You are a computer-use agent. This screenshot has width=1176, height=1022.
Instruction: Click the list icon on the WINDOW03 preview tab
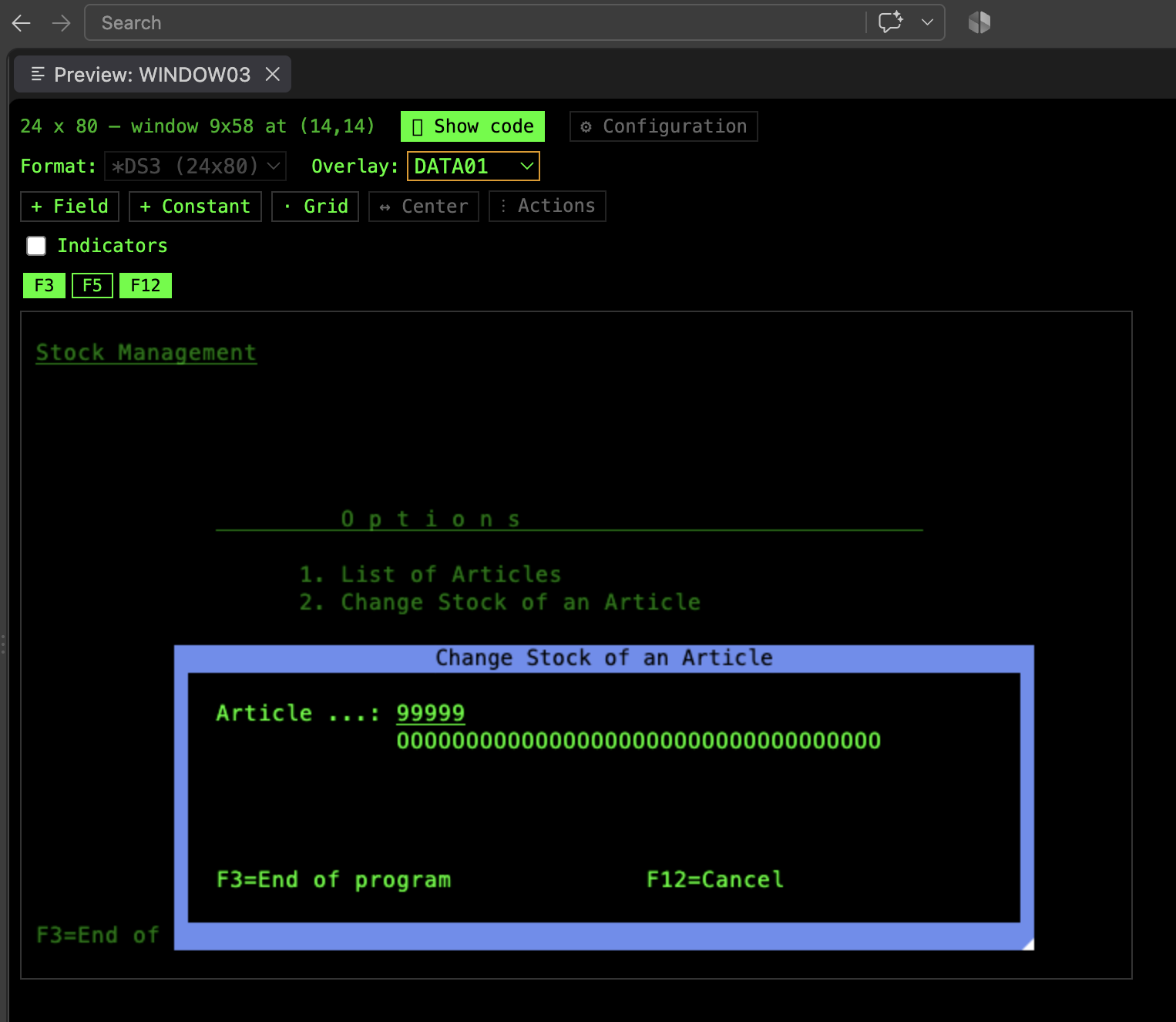pos(37,74)
